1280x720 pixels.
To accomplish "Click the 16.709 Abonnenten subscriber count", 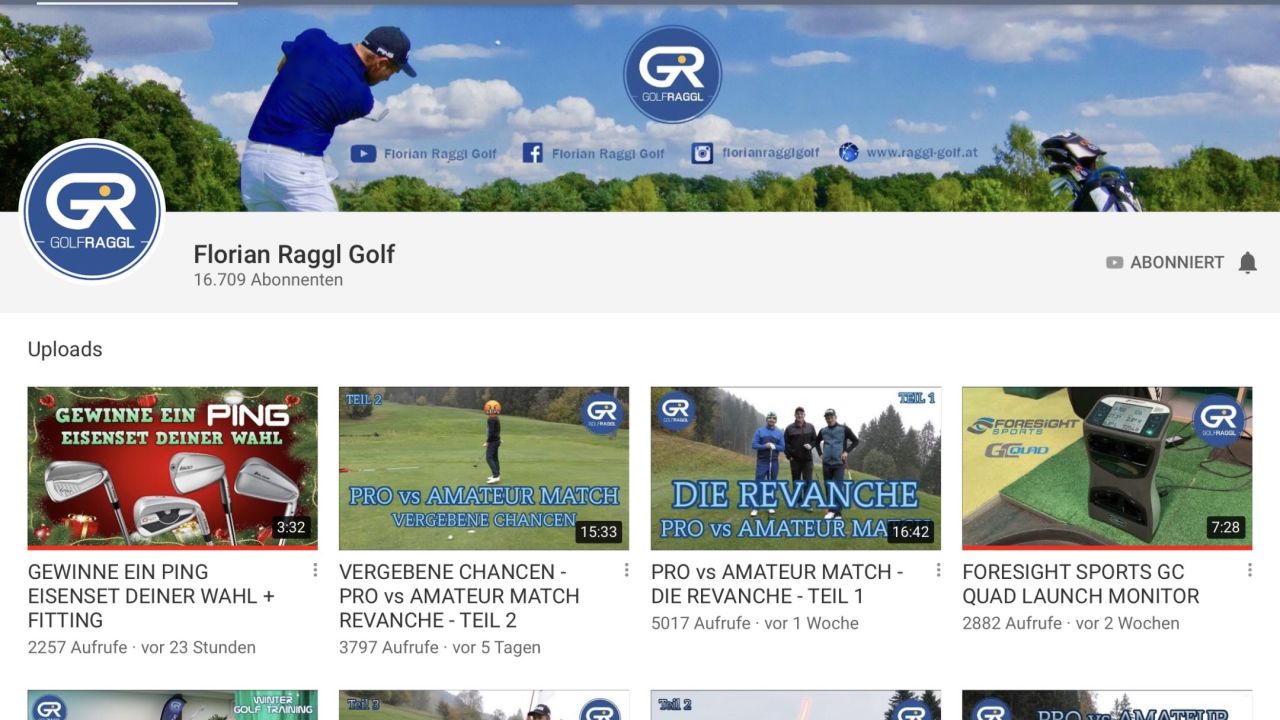I will coord(268,280).
